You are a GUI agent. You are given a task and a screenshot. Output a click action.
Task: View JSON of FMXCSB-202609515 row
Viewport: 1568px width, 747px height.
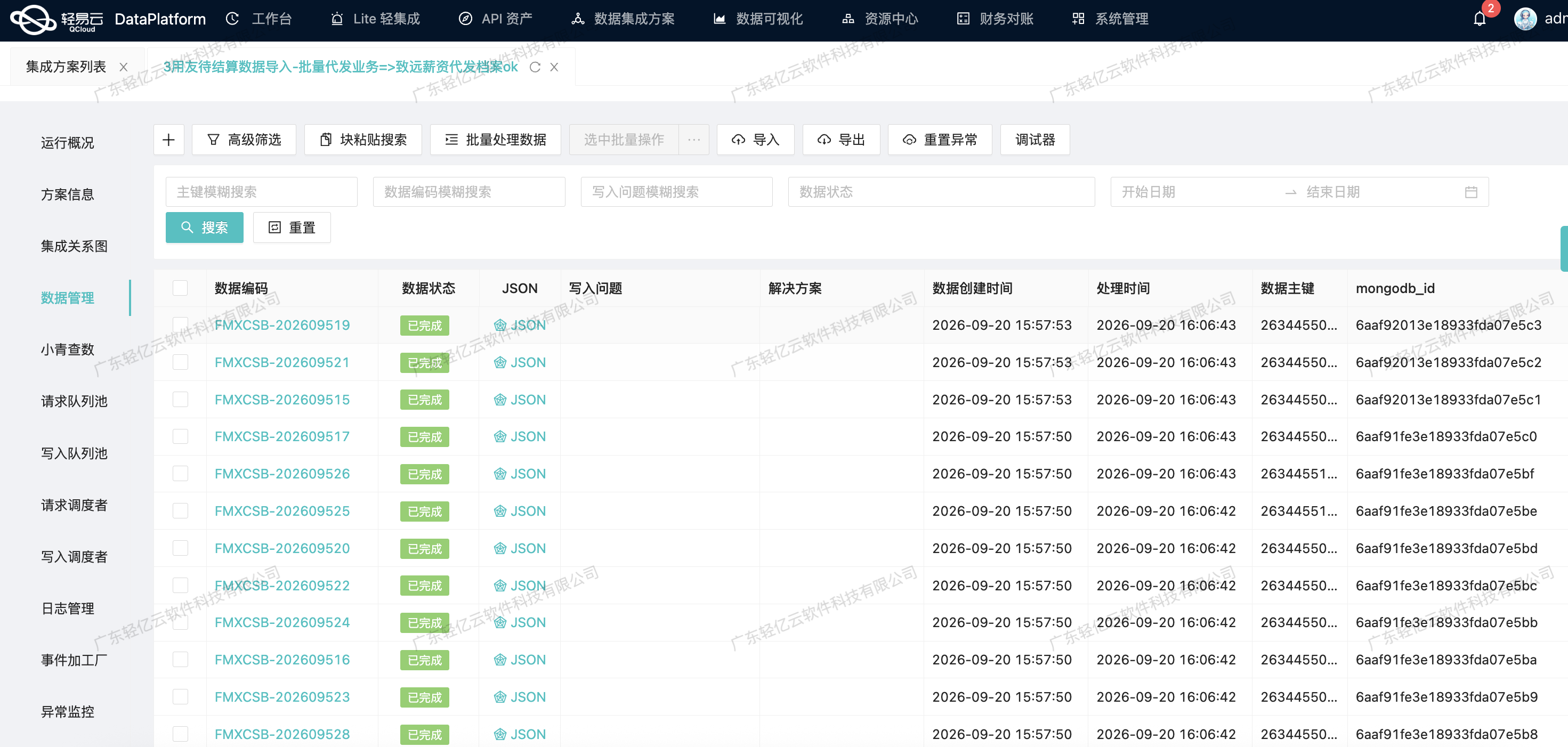520,400
